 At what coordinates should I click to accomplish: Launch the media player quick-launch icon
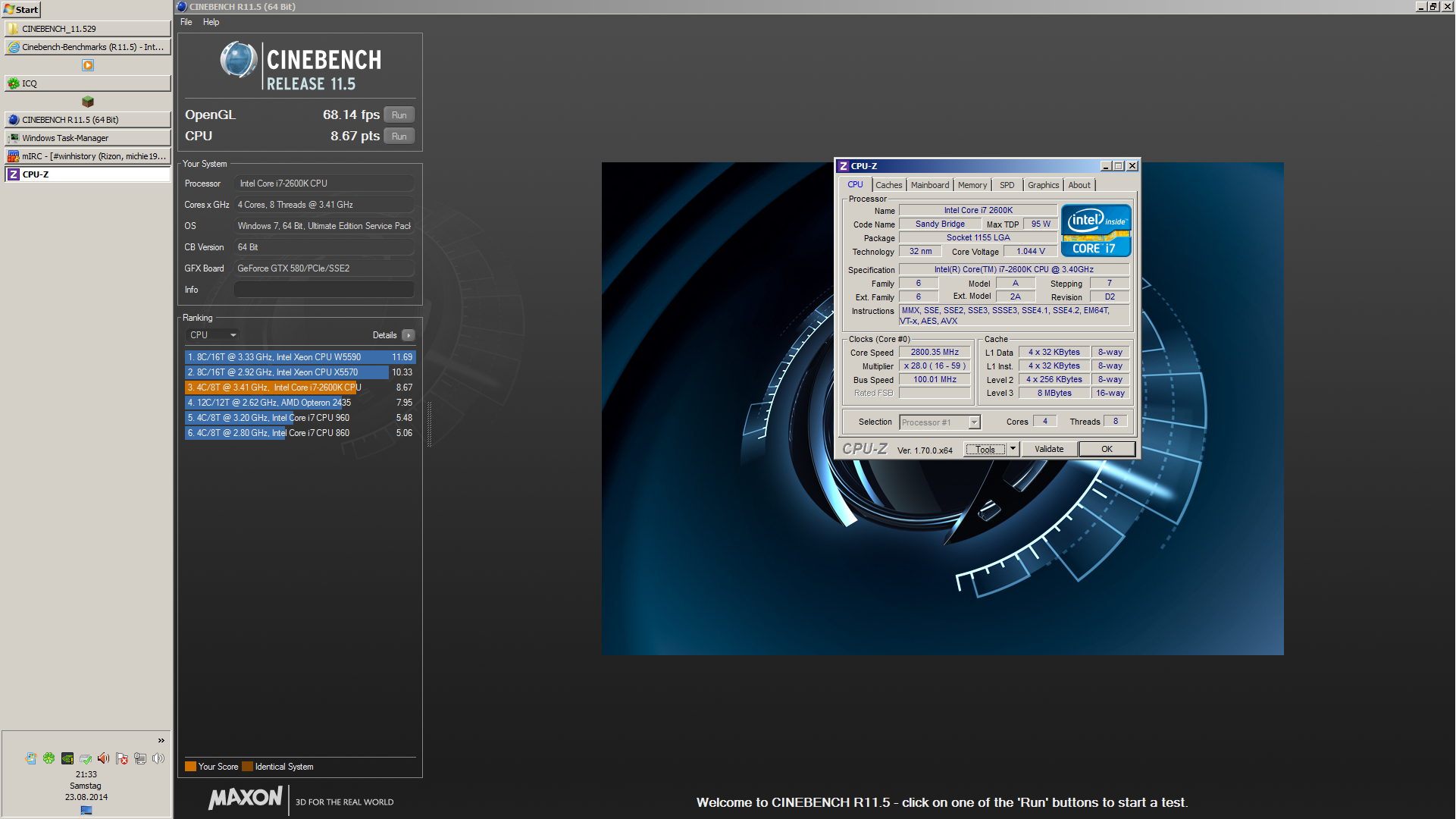pyautogui.click(x=88, y=65)
